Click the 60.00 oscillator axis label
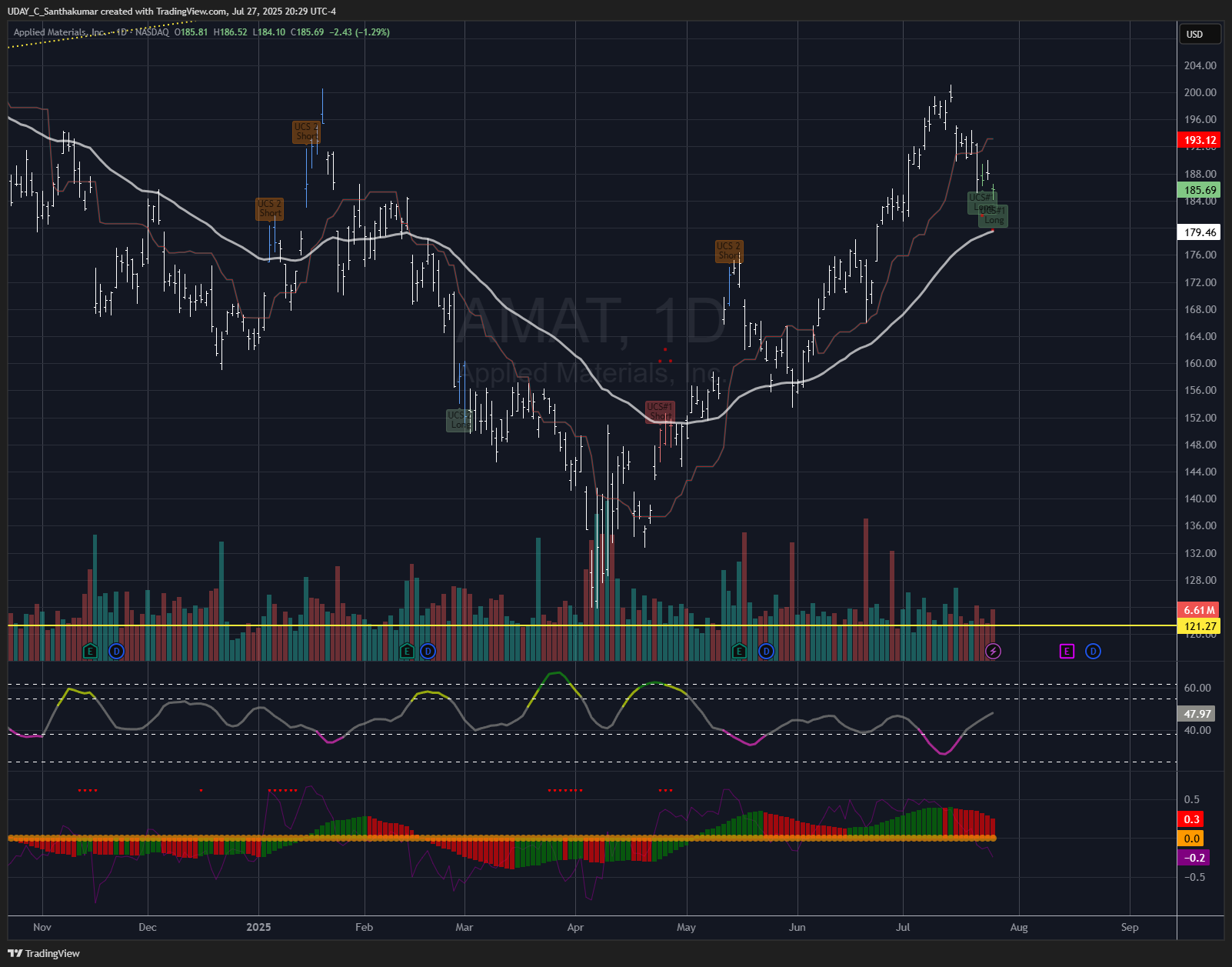The image size is (1232, 967). tap(1197, 688)
